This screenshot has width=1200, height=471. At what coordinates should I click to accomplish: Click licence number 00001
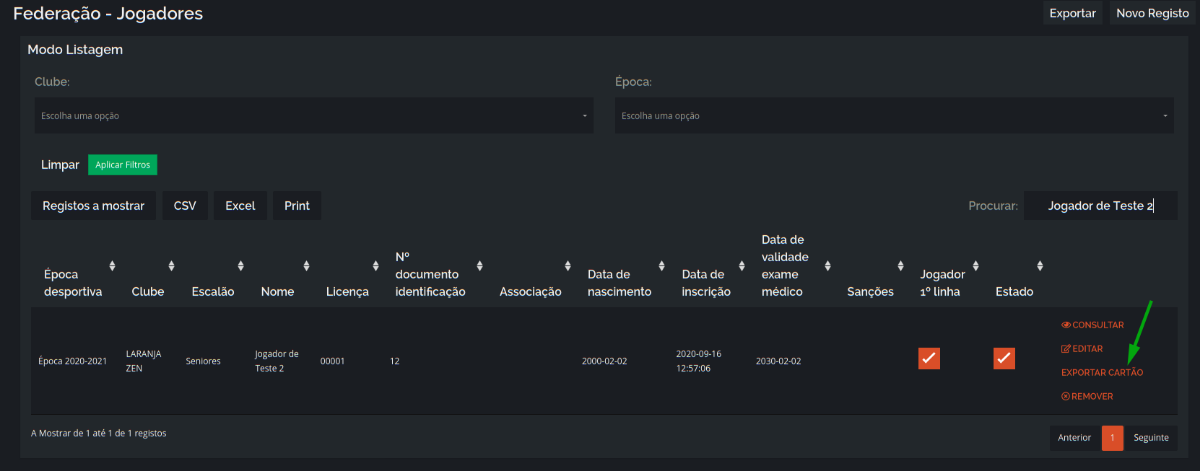332,361
